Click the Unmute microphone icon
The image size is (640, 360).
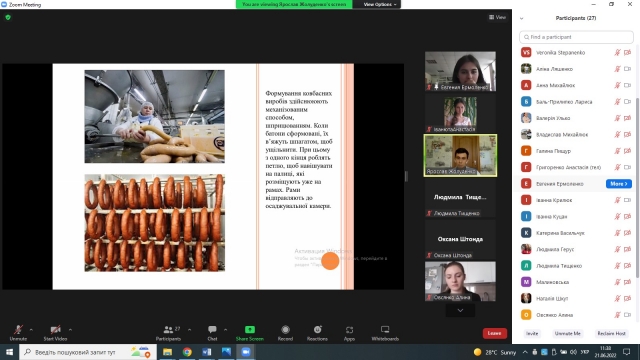coord(18,329)
